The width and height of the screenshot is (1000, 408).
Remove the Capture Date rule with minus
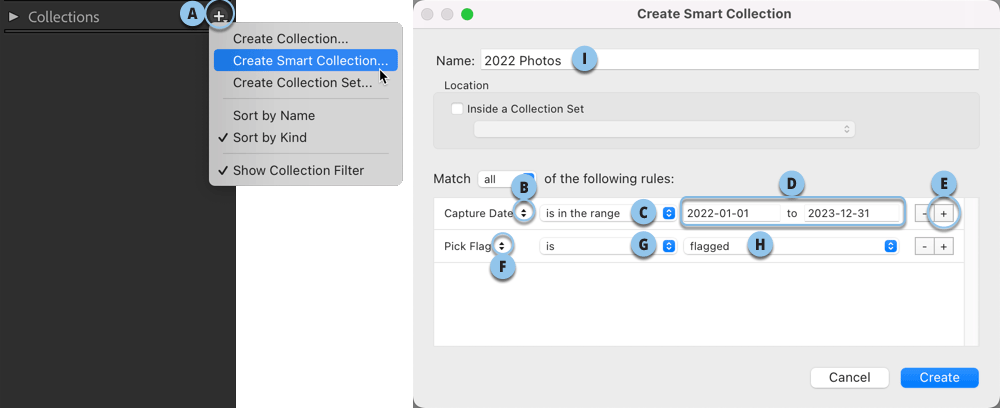coord(924,213)
